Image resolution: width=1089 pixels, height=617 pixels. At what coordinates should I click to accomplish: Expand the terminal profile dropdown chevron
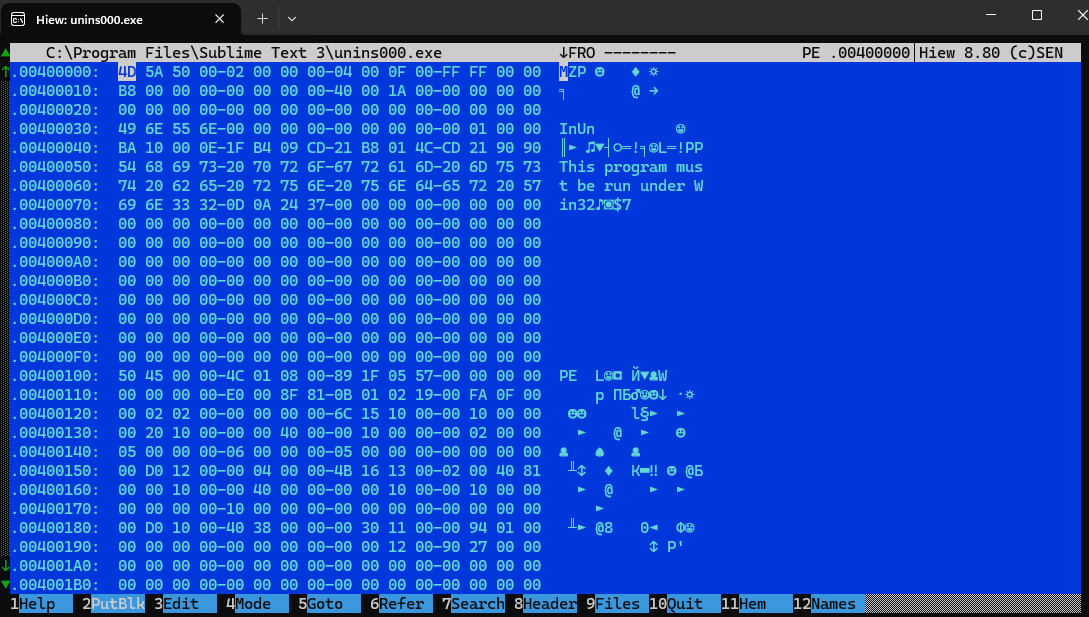[292, 19]
